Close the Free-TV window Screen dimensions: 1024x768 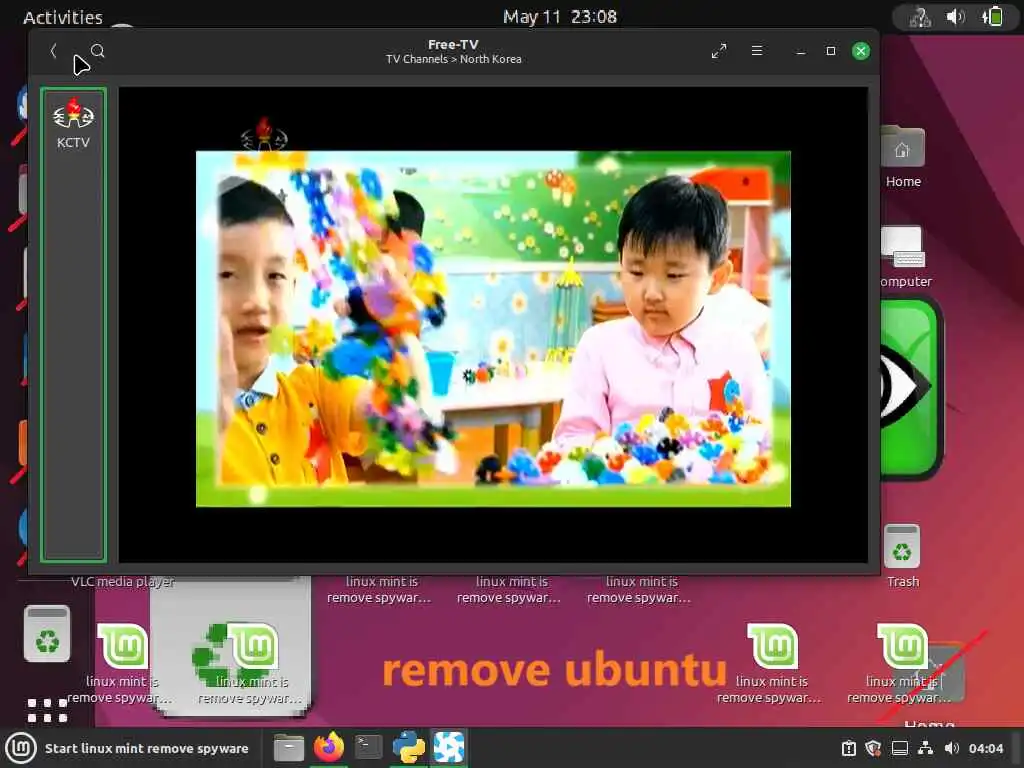[x=861, y=51]
